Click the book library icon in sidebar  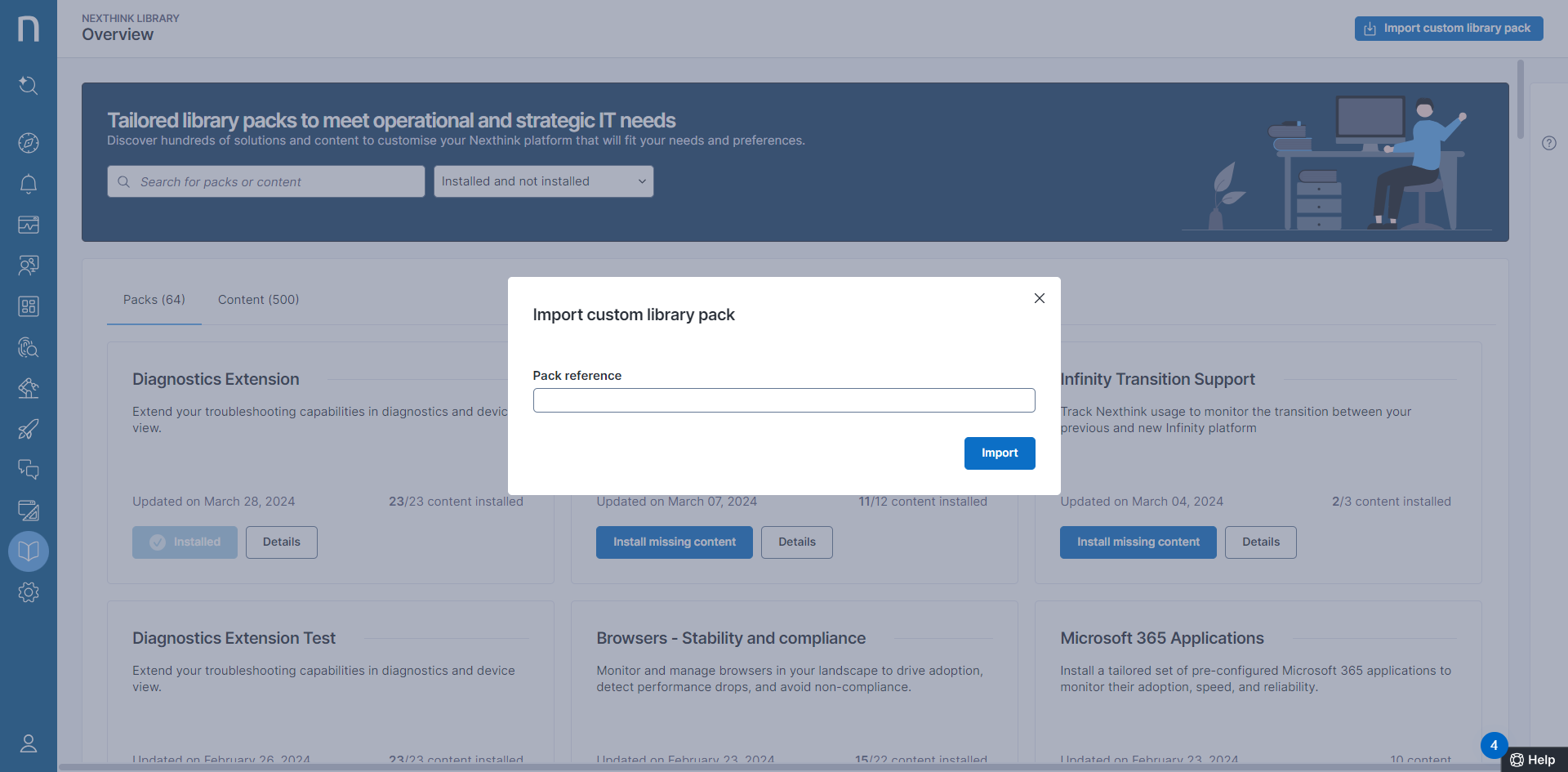(x=29, y=551)
